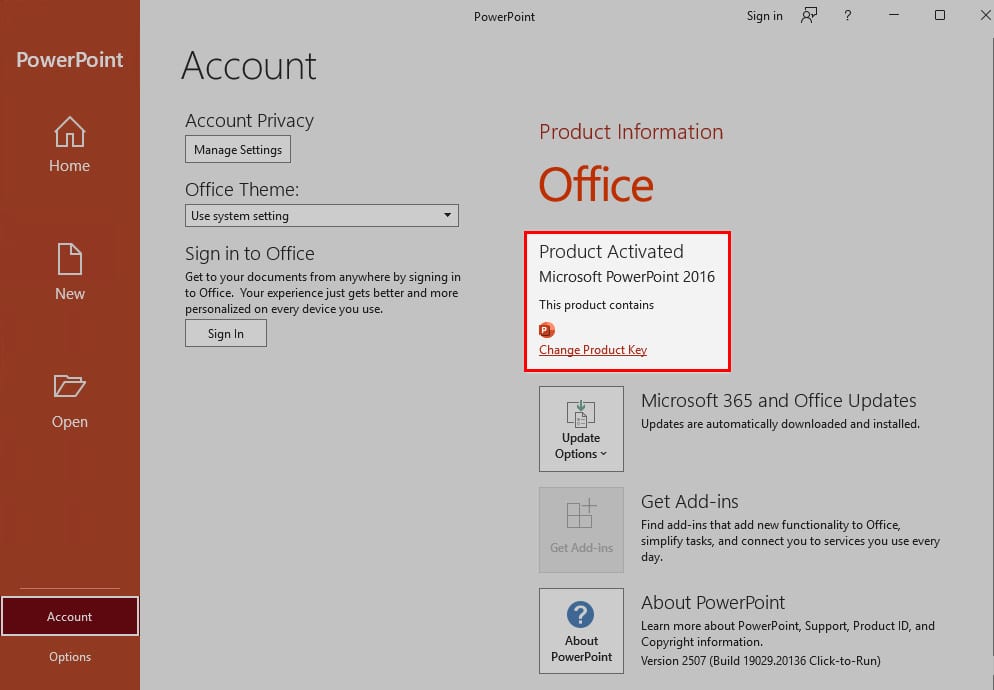Click the feedback person icon in title bar
Image resolution: width=994 pixels, height=690 pixels.
[809, 15]
